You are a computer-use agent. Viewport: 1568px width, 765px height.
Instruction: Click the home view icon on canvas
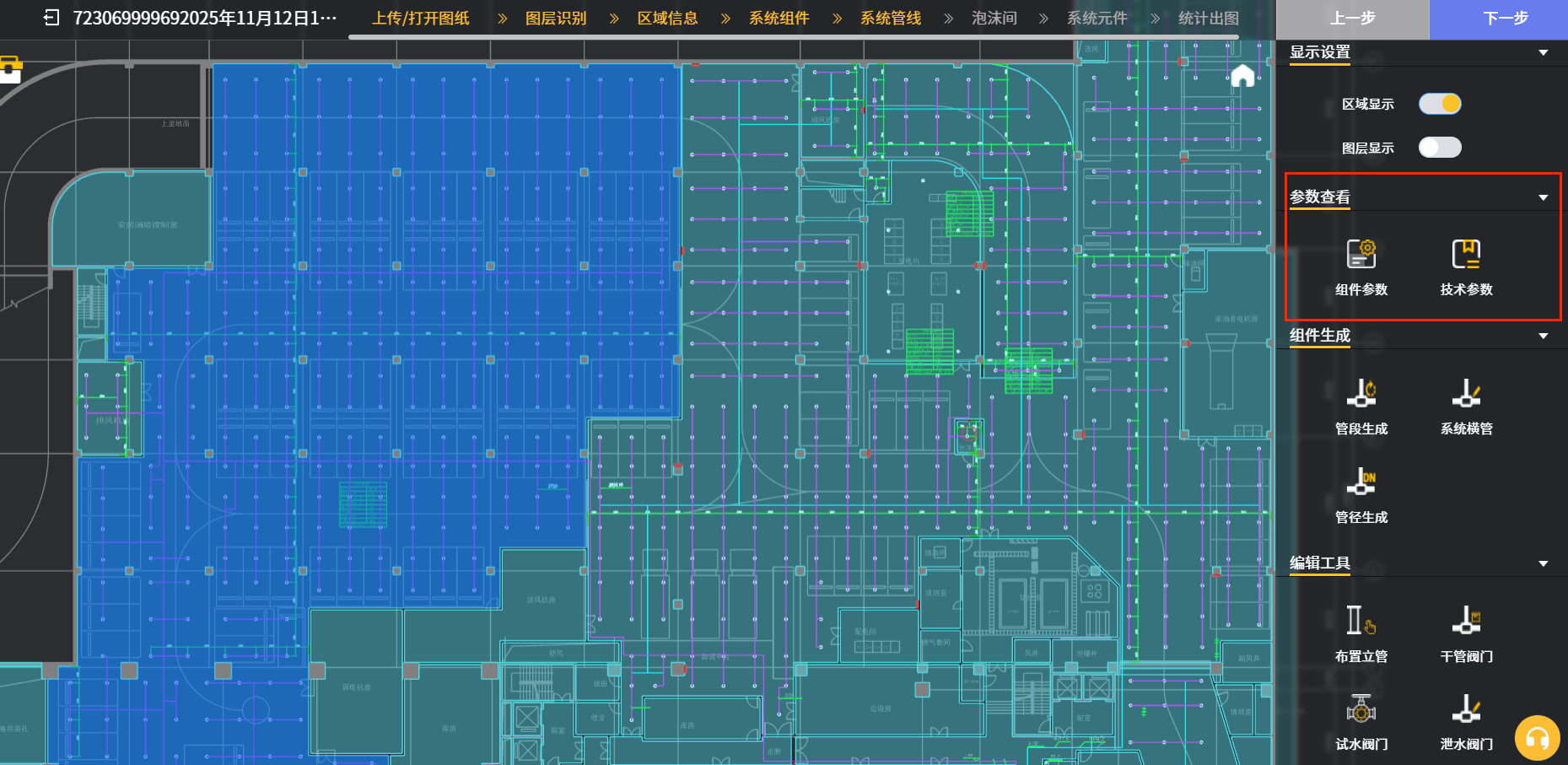click(x=1242, y=76)
